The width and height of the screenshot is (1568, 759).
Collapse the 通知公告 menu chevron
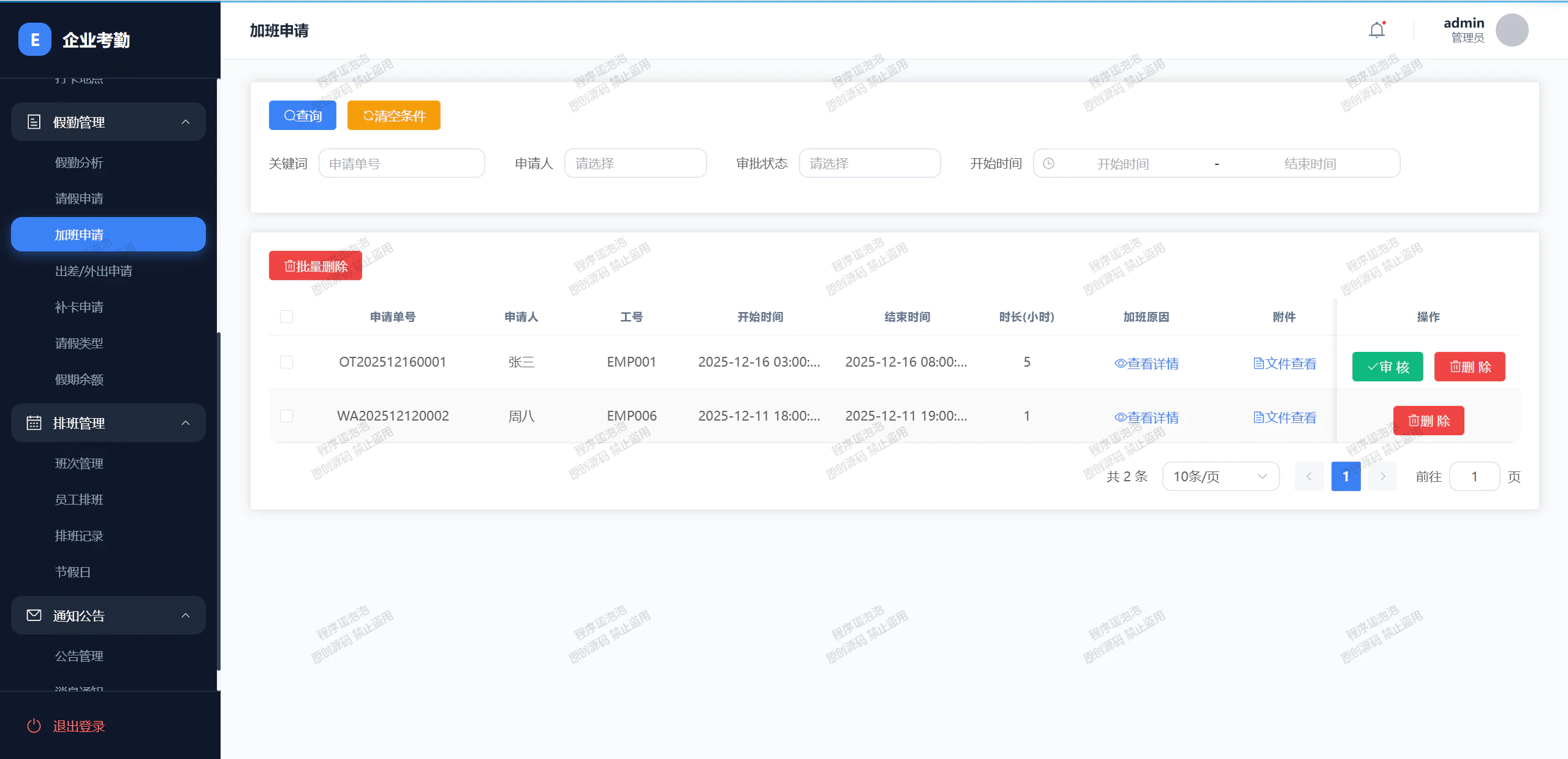pos(186,616)
